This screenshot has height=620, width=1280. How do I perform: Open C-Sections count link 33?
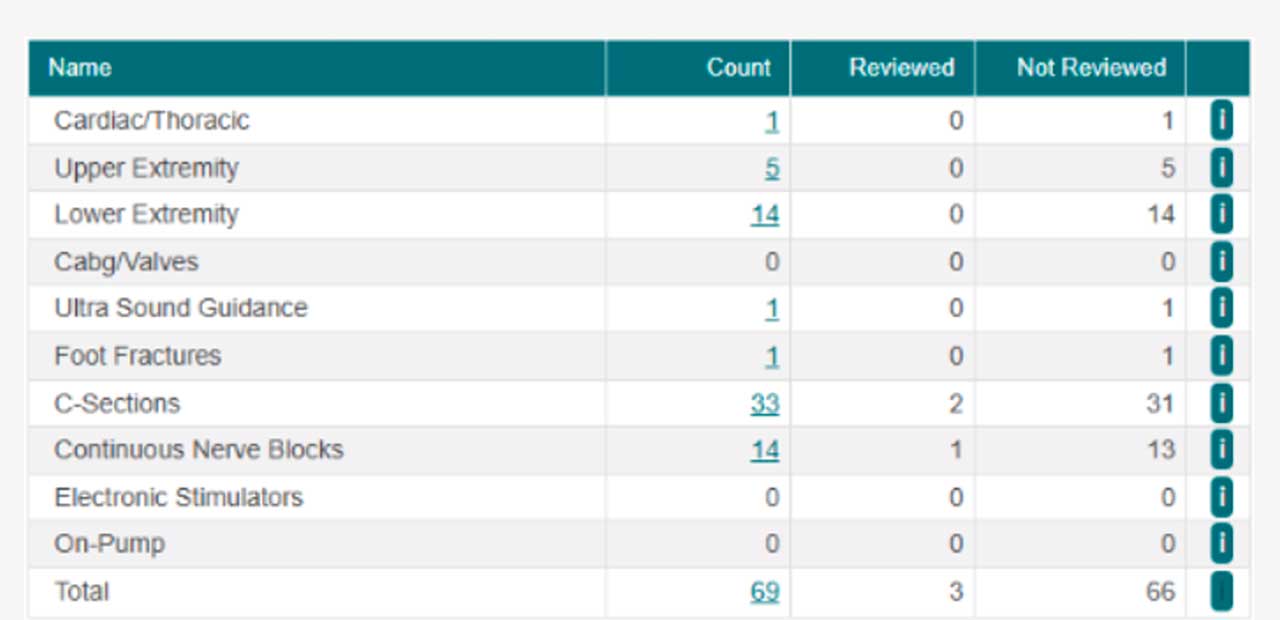click(765, 404)
